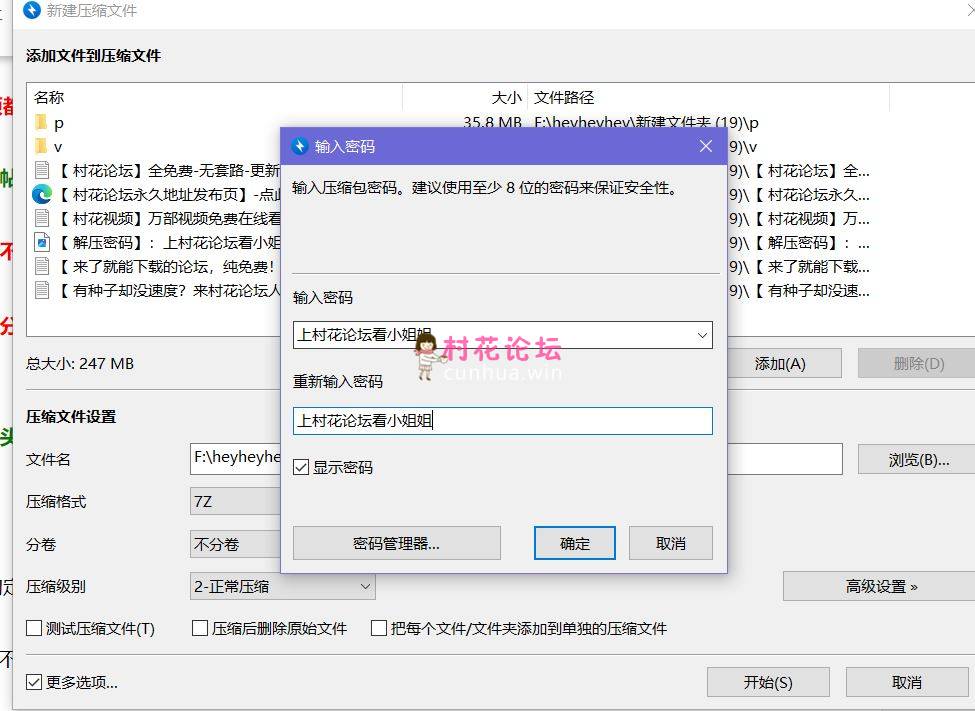Click the Edge icon of 村花论坛永久地址发布页 file
The height and width of the screenshot is (711, 975).
42,194
